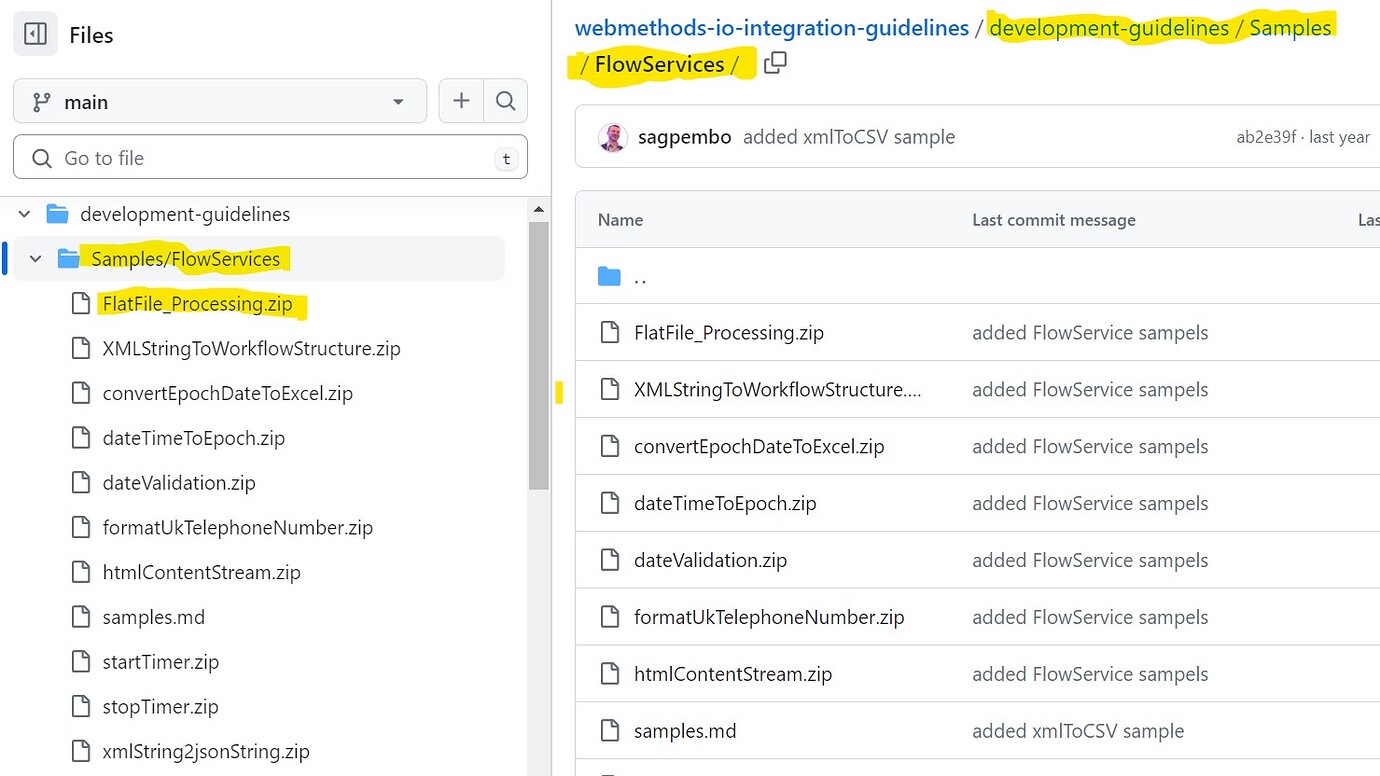Click file icon beside tree FlatFile_Processing.zip
Image resolution: width=1380 pixels, height=776 pixels.
[x=81, y=304]
